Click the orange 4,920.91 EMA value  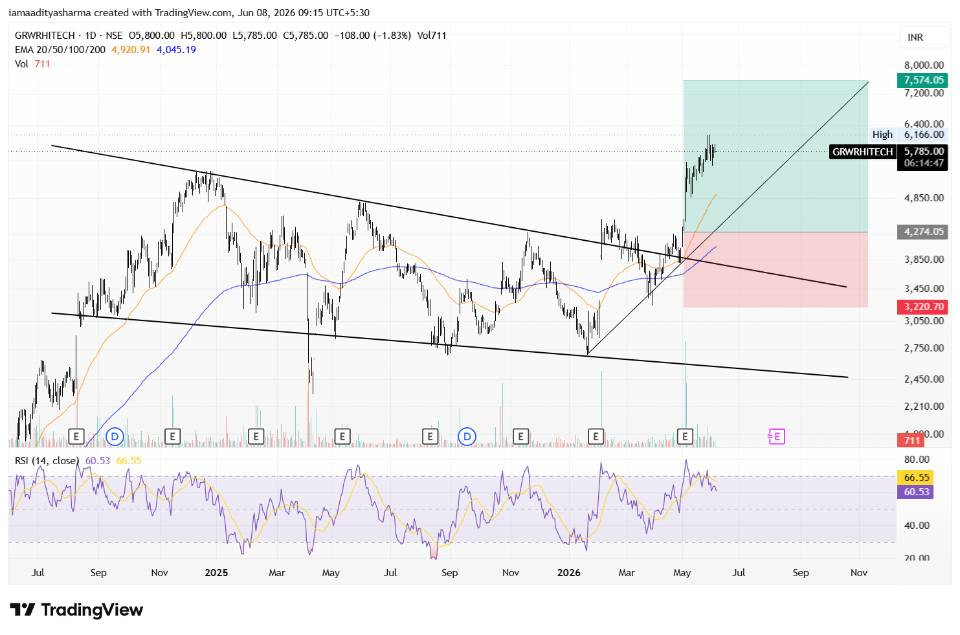click(130, 50)
